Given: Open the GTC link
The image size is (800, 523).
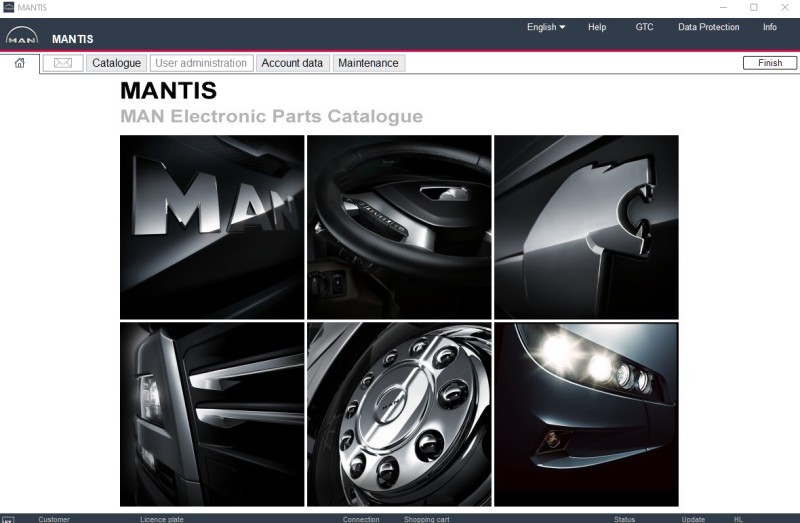Looking at the screenshot, I should [x=645, y=27].
